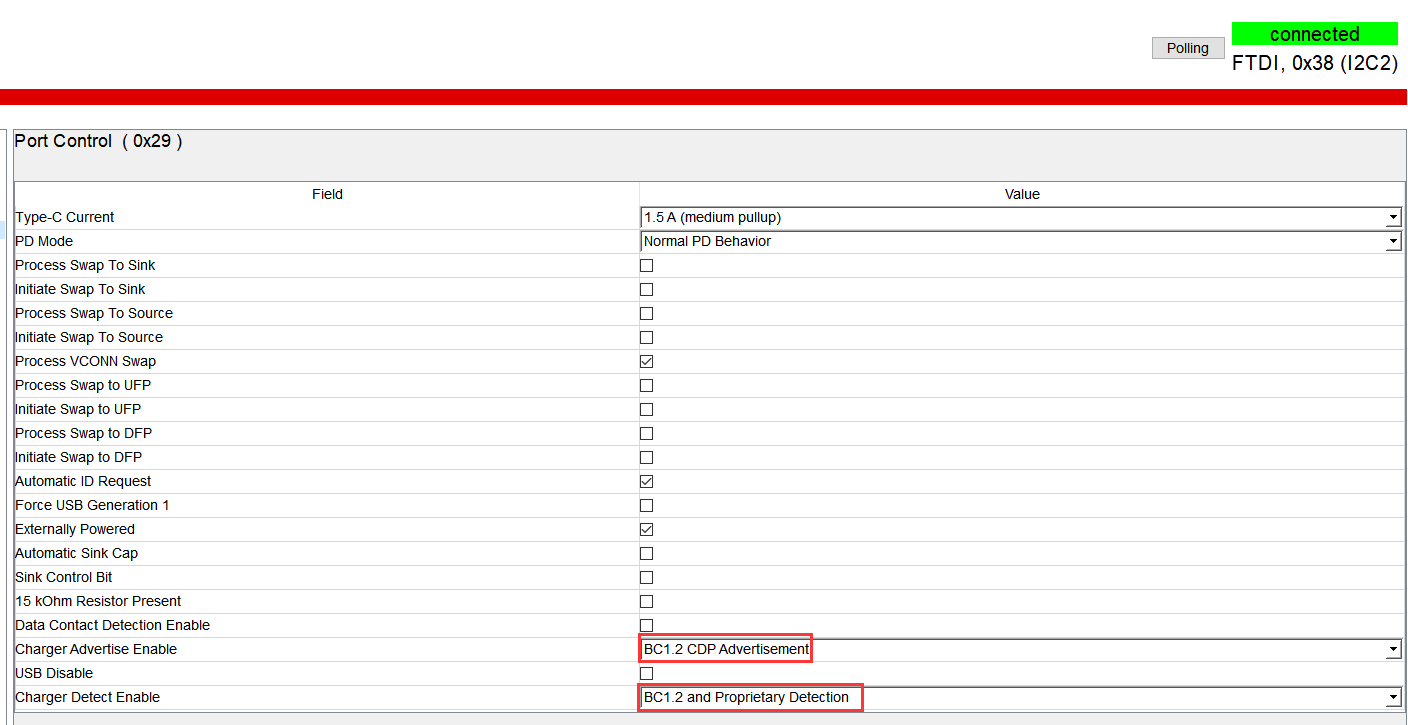Enable Process Swap To Source checkbox
1408x725 pixels.
[x=646, y=313]
